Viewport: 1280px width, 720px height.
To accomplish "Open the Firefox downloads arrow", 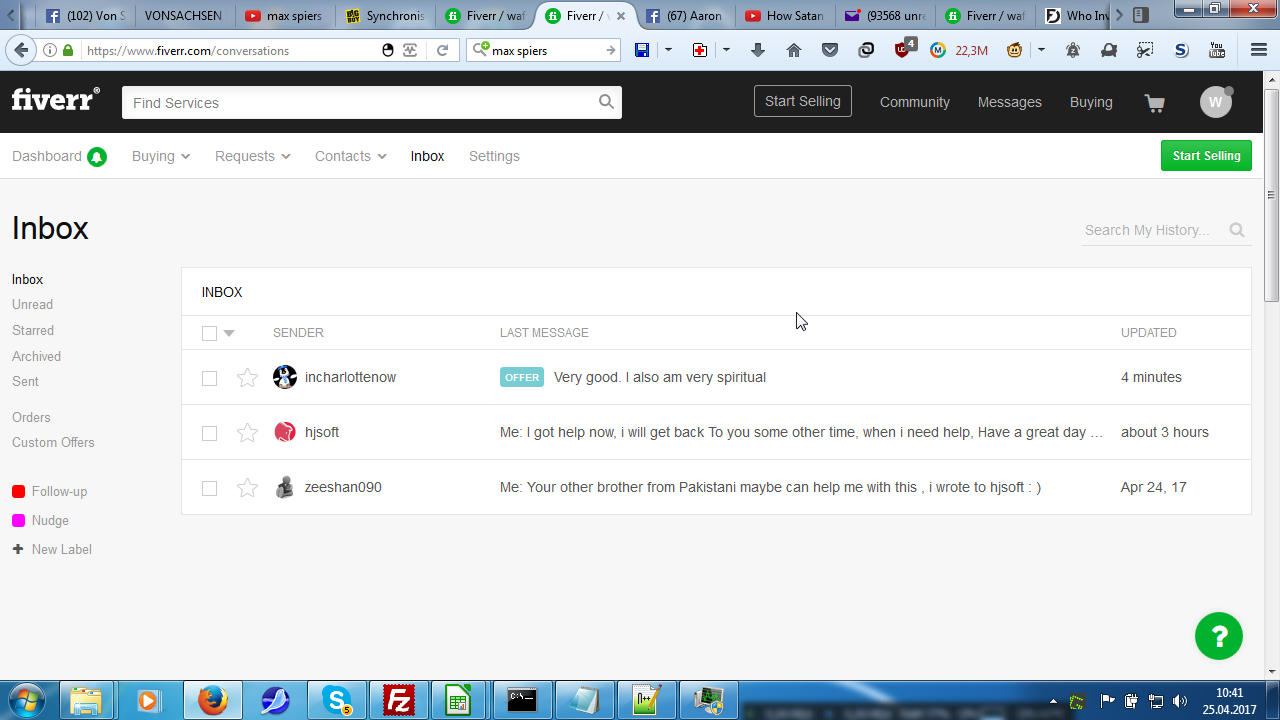I will click(758, 50).
